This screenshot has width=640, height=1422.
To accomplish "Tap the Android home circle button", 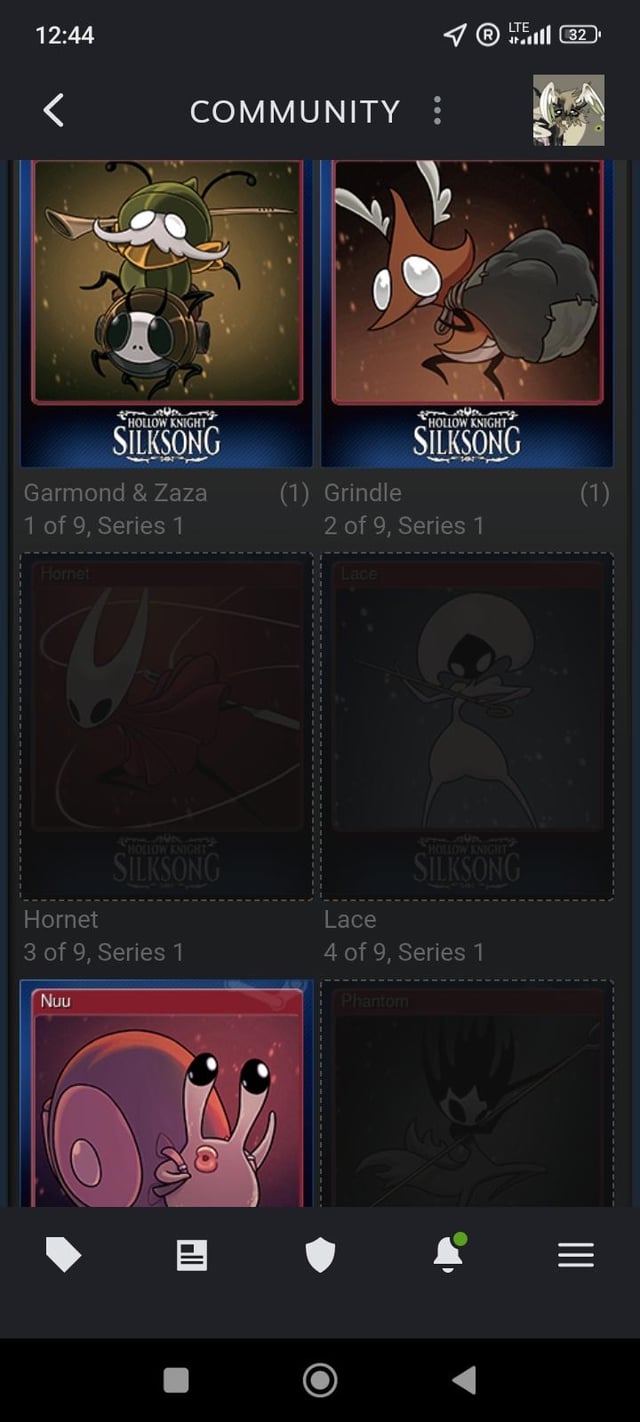I will (320, 1380).
